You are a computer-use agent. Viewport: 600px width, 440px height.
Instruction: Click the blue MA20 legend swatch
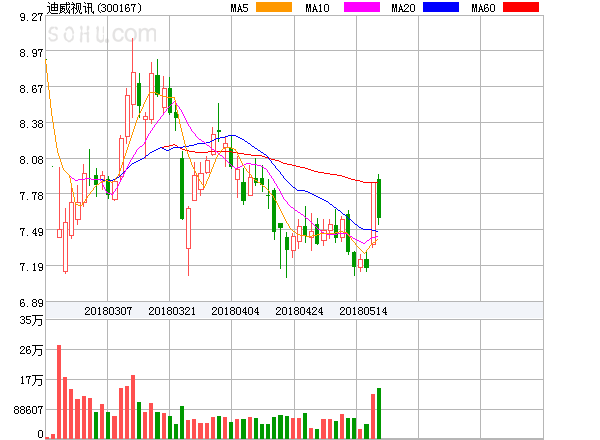pos(441,7)
